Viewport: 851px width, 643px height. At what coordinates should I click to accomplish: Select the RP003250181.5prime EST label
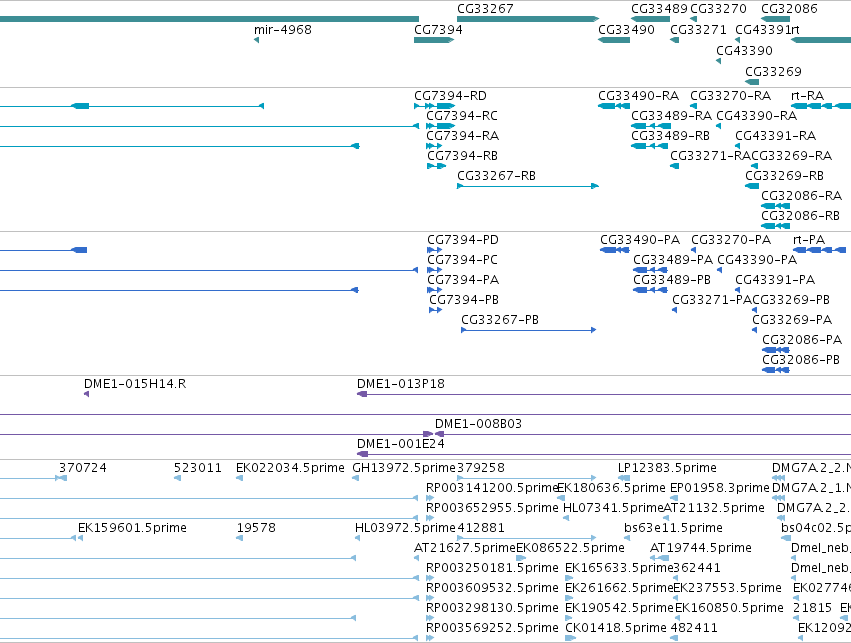[492, 569]
